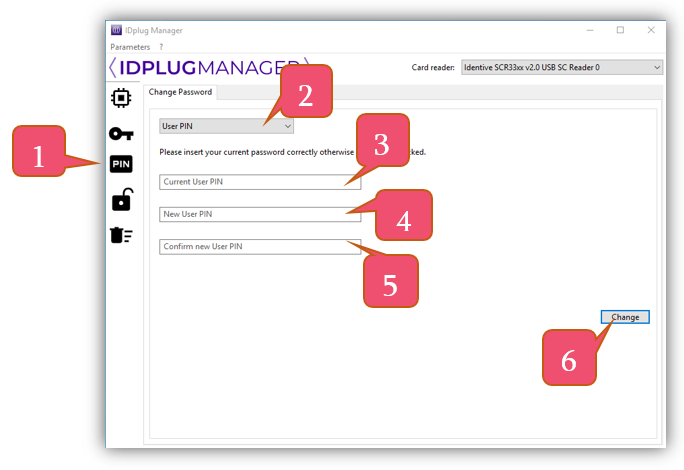Image resolution: width=684 pixels, height=470 pixels.
Task: Open the PIN change section icon
Action: (x=121, y=165)
